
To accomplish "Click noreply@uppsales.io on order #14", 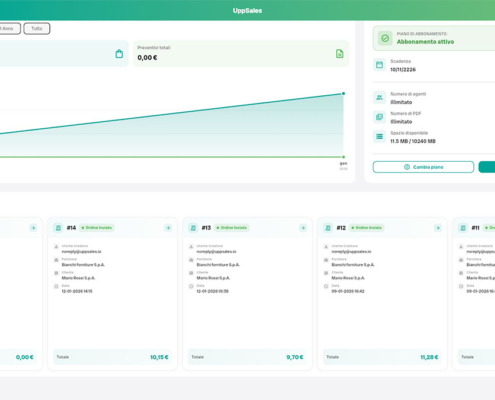I will (81, 252).
